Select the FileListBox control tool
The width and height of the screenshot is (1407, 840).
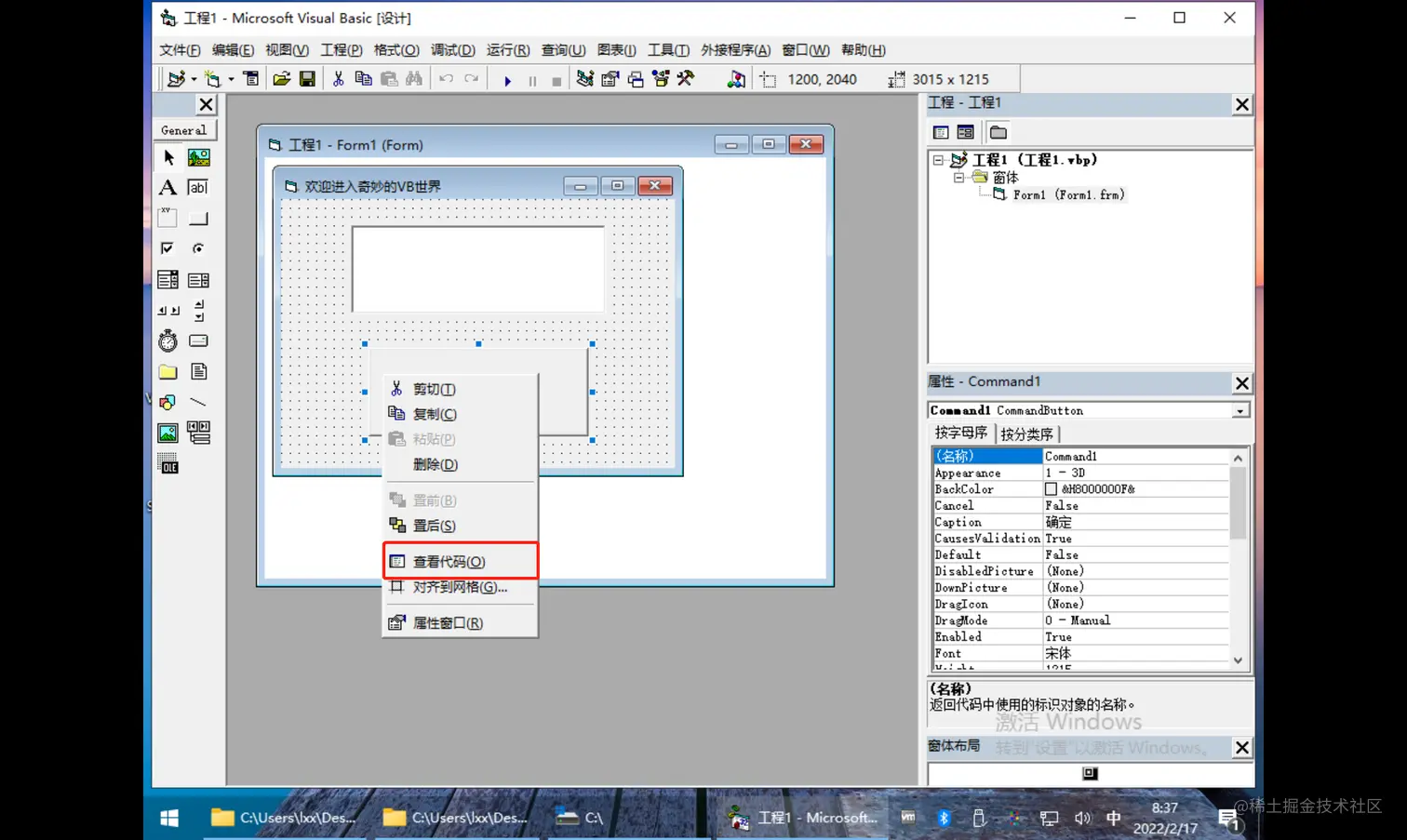click(x=198, y=372)
